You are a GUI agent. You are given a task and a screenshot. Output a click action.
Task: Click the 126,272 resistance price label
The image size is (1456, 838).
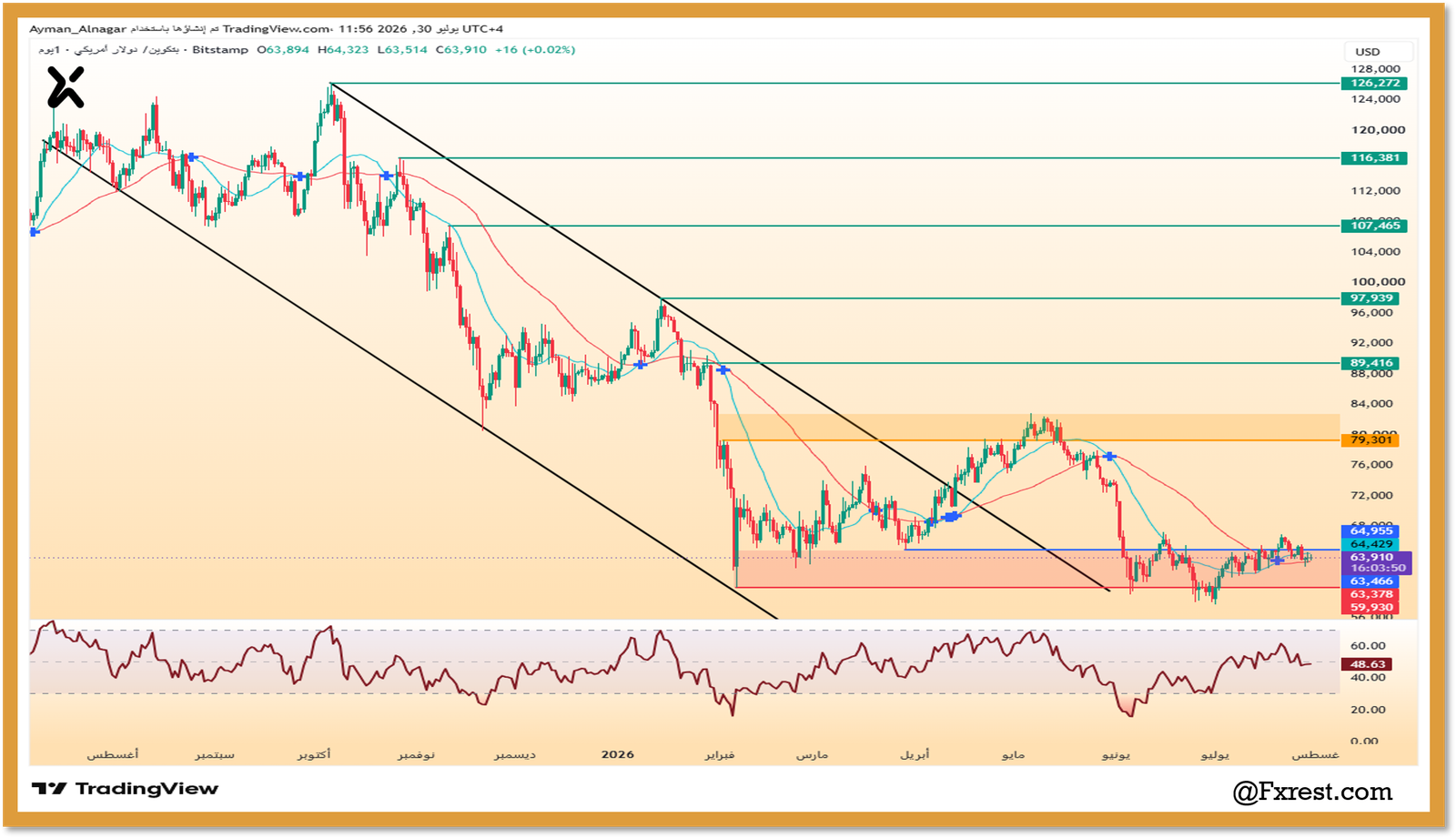pyautogui.click(x=1374, y=84)
